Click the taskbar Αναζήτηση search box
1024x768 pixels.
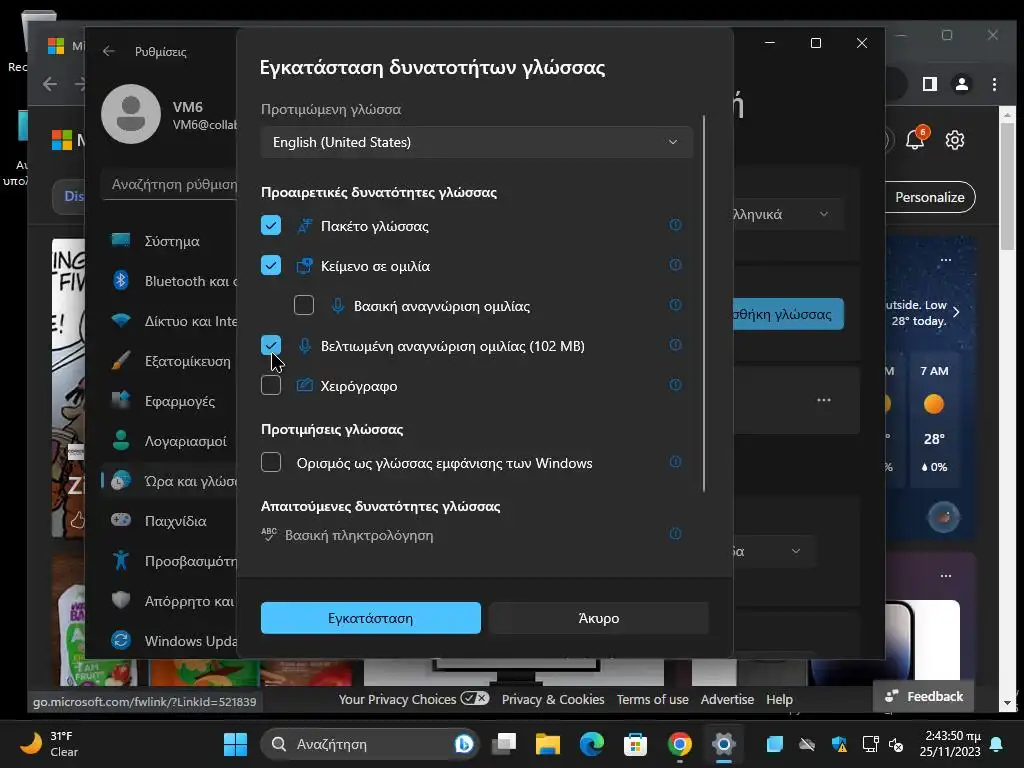(370, 744)
